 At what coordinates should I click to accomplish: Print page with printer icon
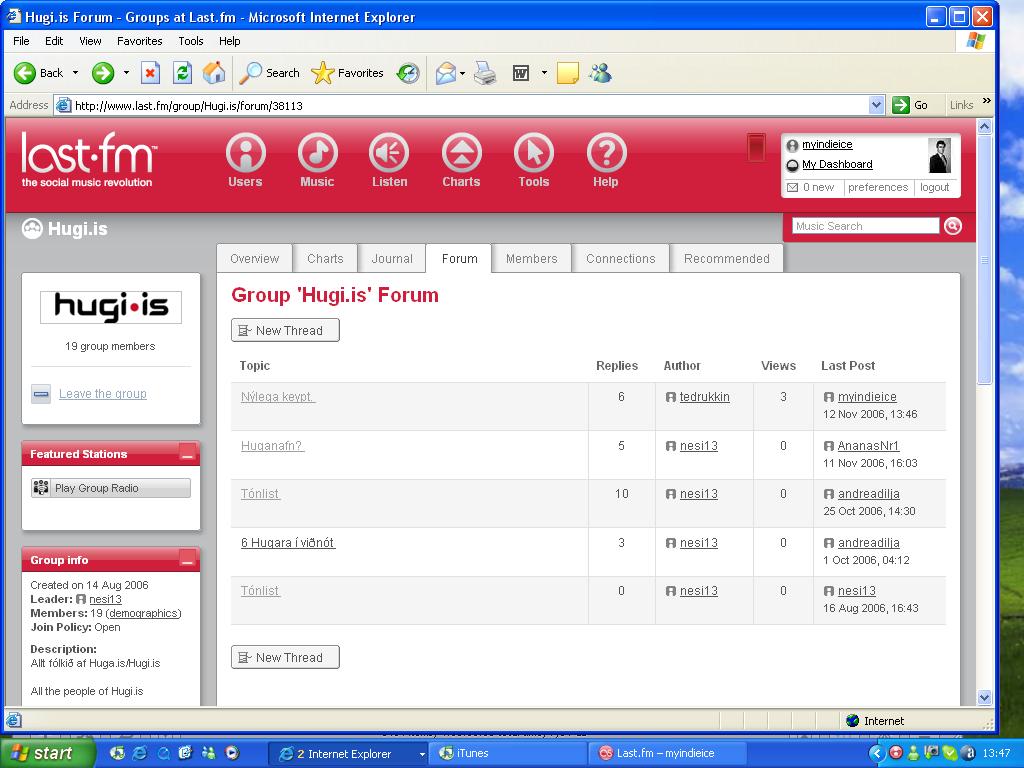tap(485, 72)
